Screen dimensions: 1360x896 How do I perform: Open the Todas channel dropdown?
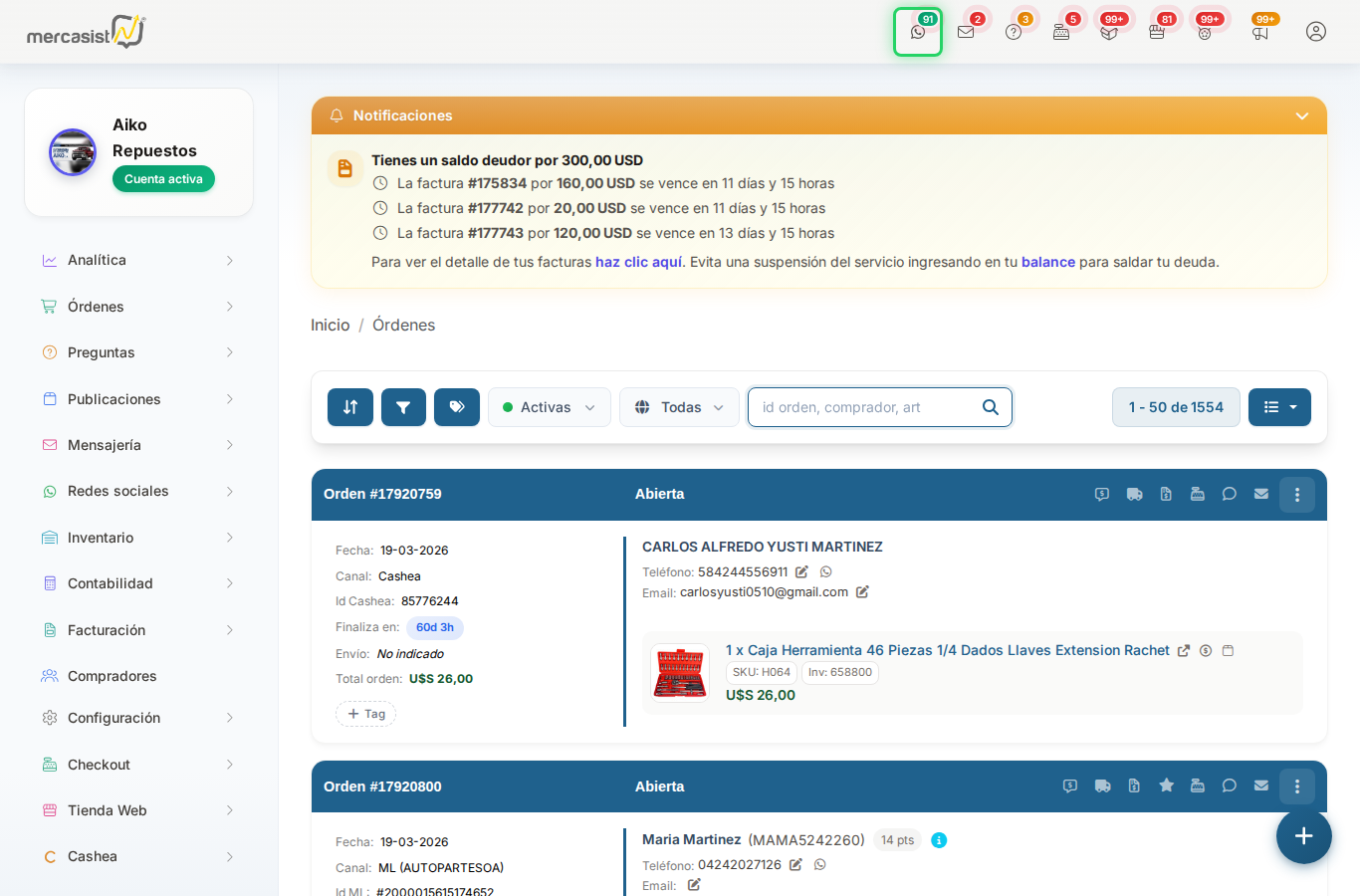pos(679,407)
